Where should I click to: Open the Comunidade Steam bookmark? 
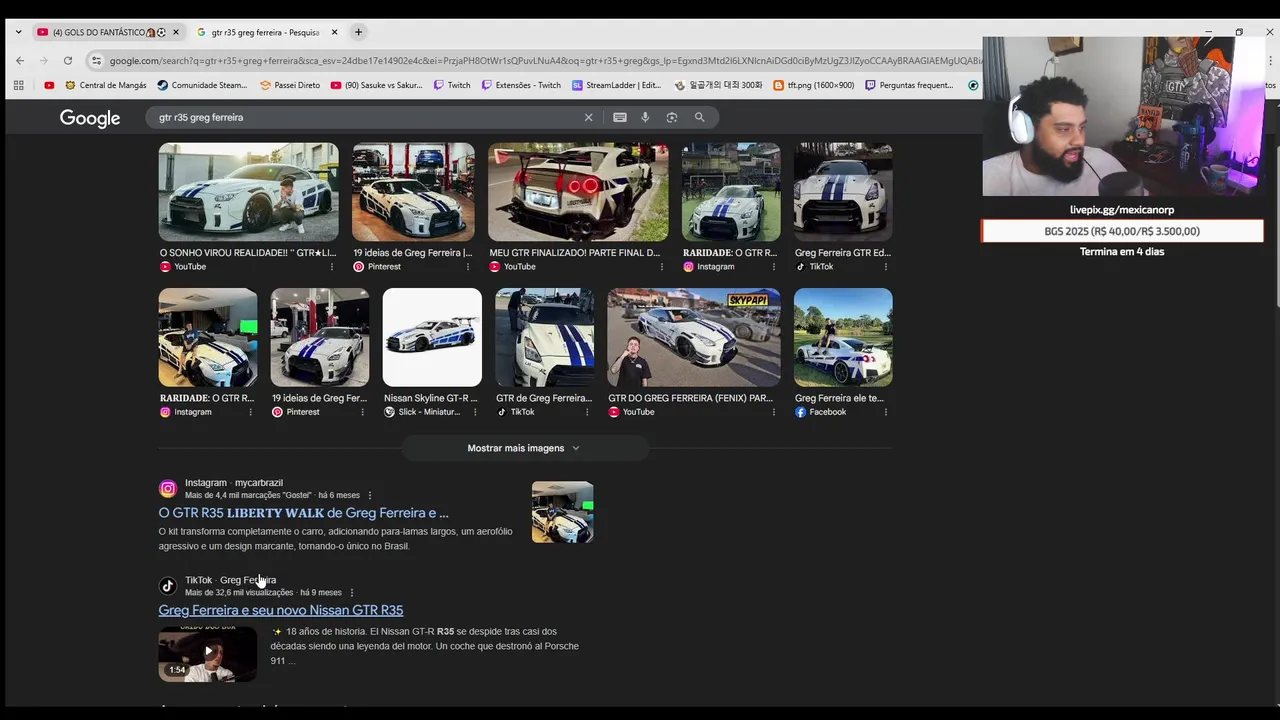202,85
